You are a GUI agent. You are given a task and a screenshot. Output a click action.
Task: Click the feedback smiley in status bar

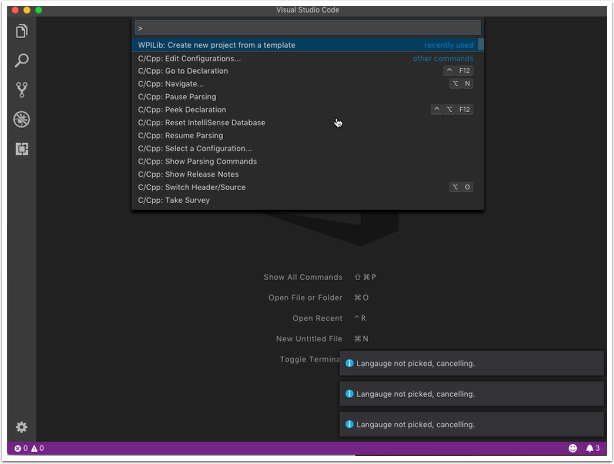[573, 448]
